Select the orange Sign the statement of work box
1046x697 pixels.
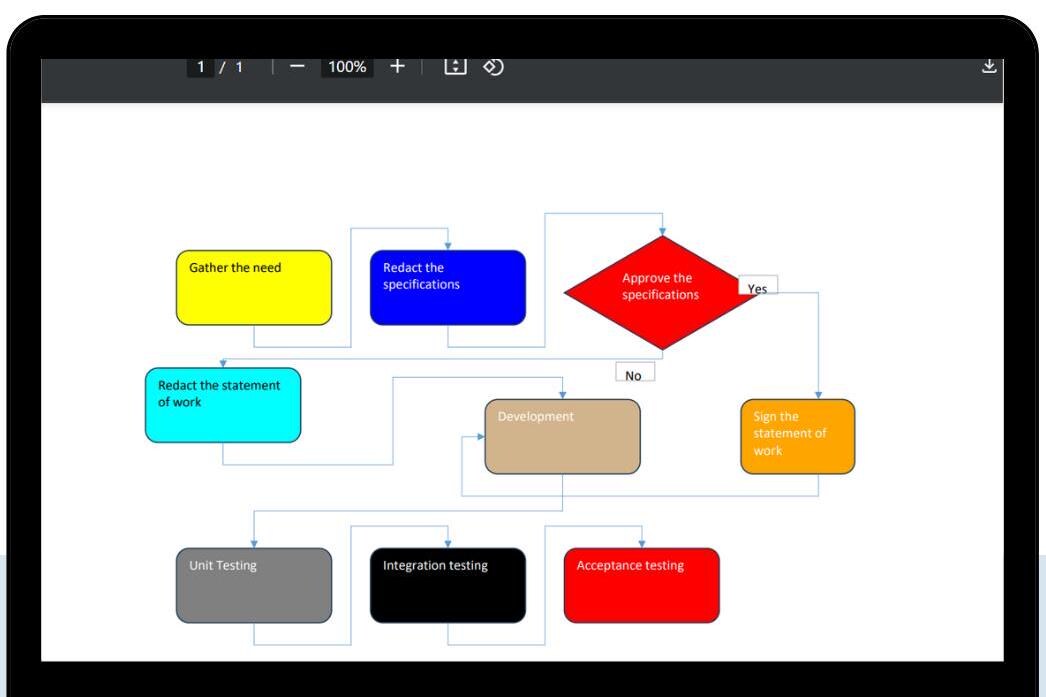tap(796, 434)
